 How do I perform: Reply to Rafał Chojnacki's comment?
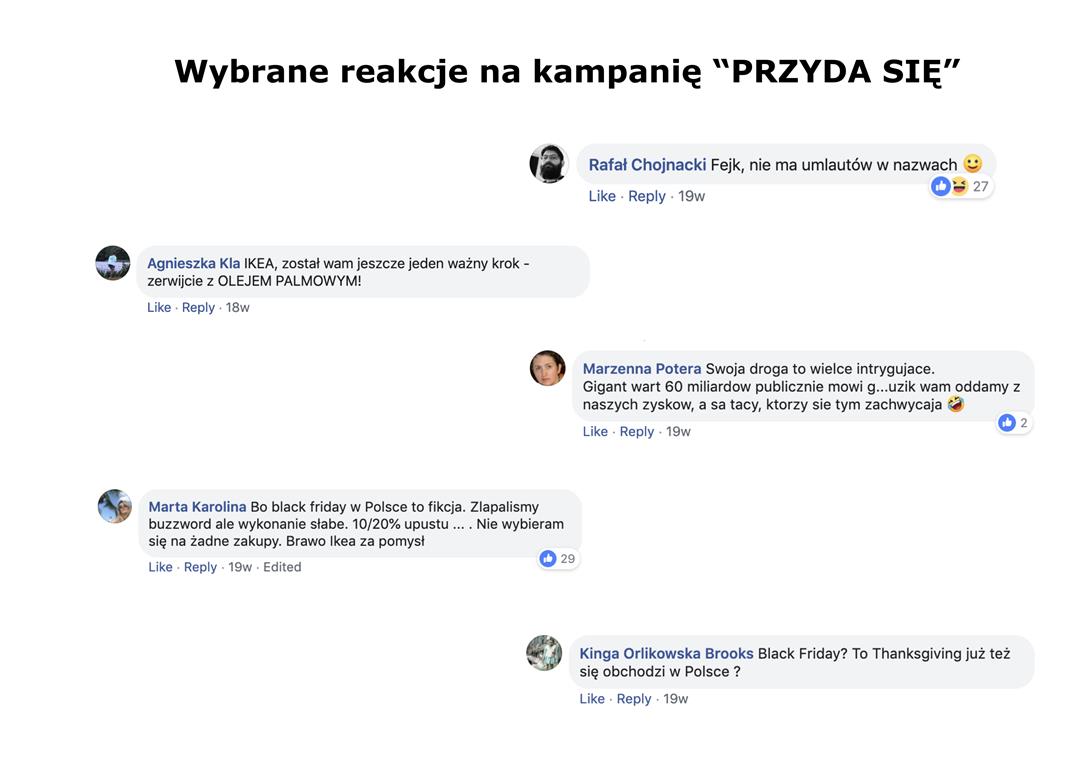pos(647,196)
